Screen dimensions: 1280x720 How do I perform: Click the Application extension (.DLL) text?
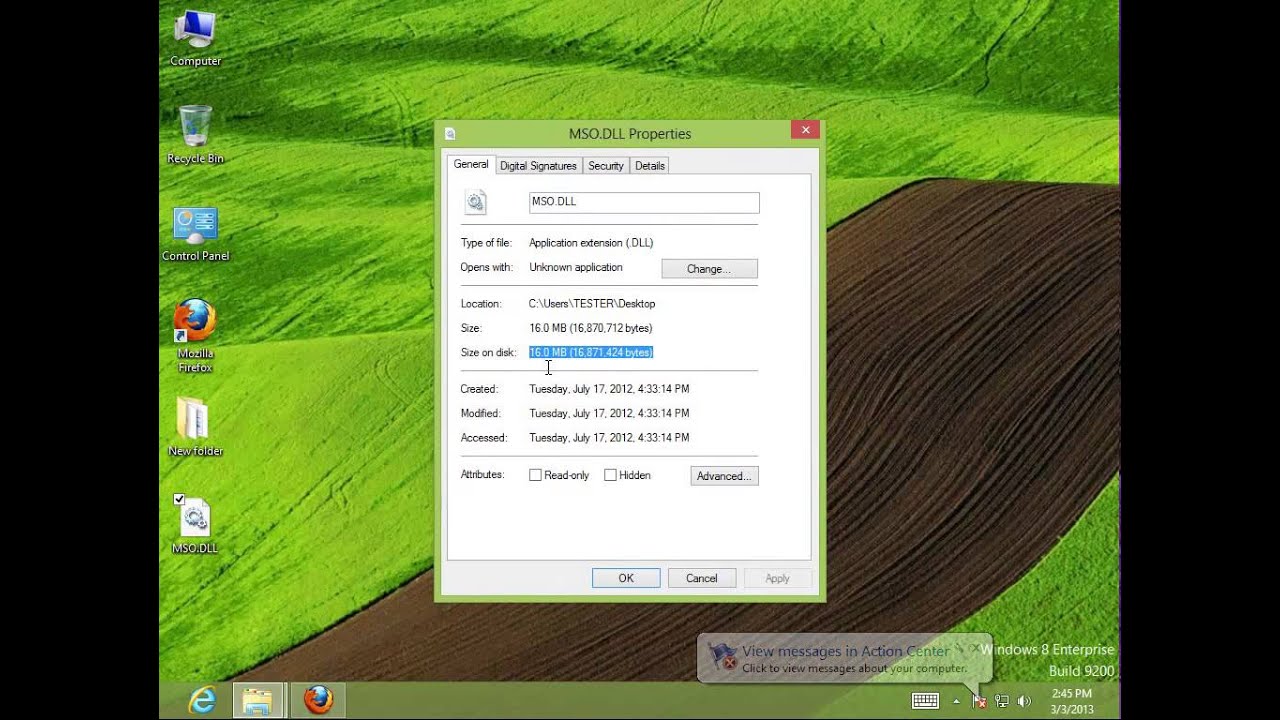coord(591,242)
